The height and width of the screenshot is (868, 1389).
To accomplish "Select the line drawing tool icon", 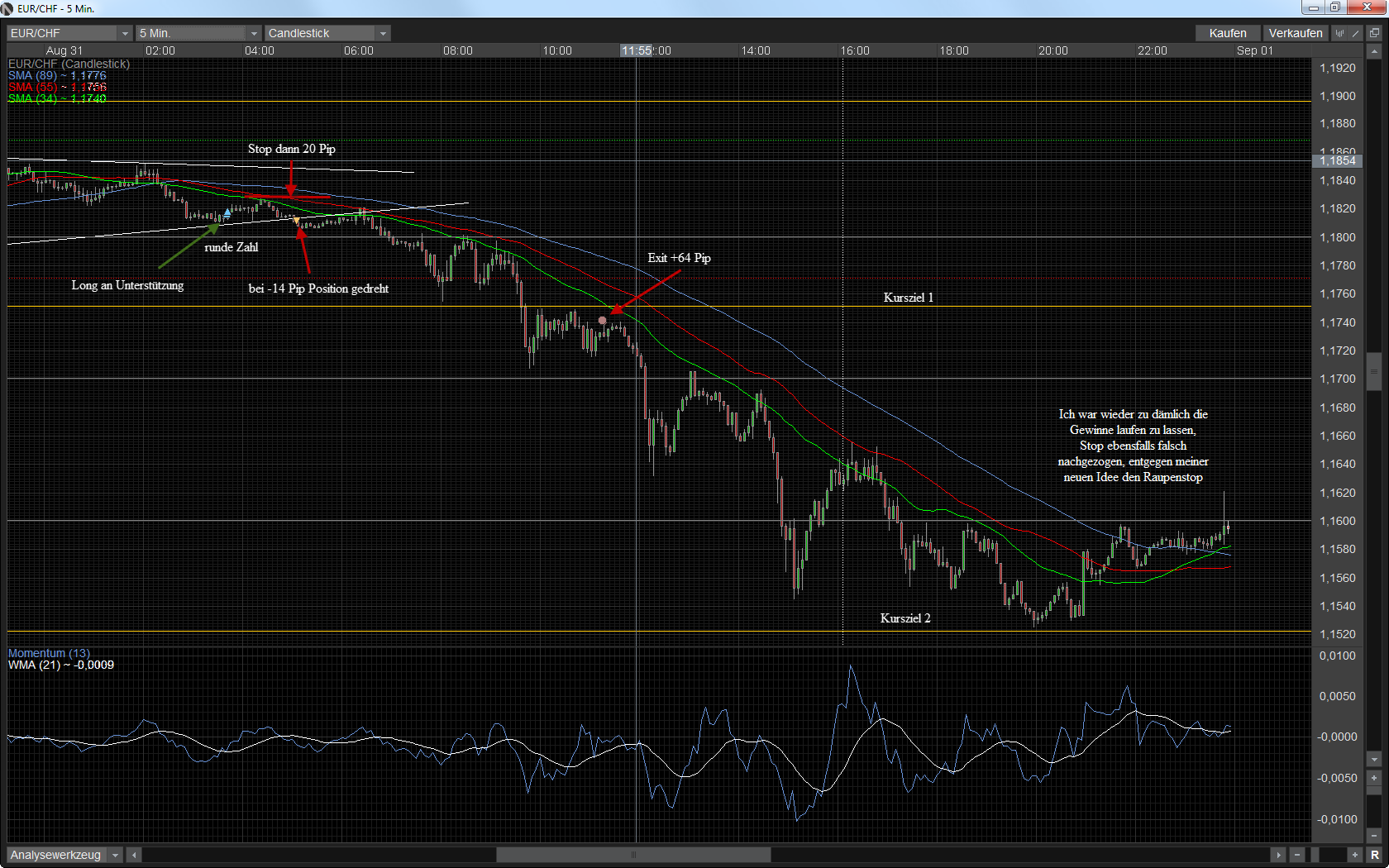I will tap(1355, 33).
